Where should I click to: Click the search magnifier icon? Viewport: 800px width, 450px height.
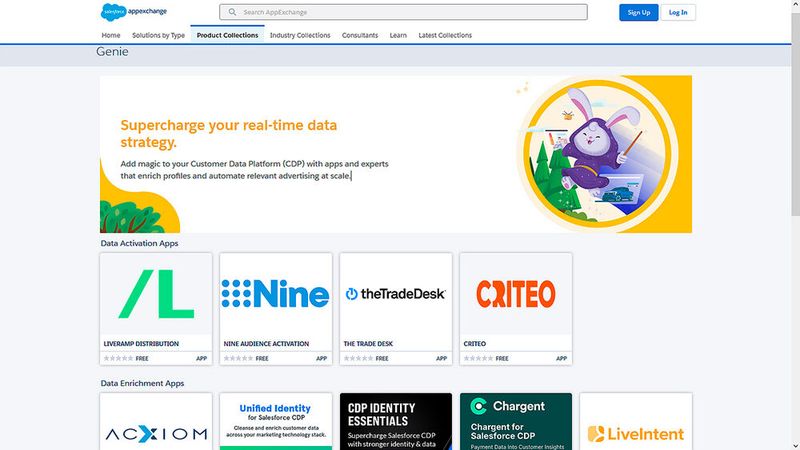tap(232, 12)
